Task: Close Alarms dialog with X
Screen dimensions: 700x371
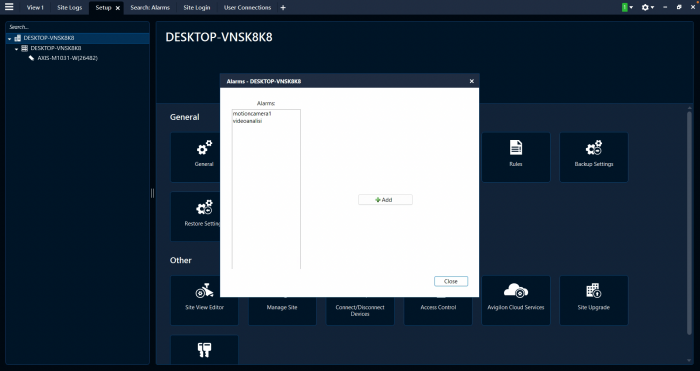Action: point(471,81)
